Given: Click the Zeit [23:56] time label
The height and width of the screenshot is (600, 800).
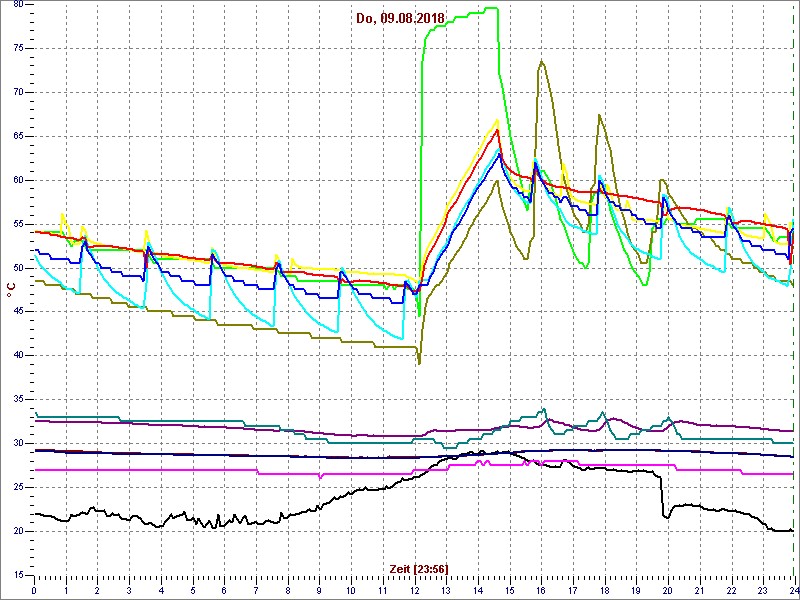Looking at the screenshot, I should (419, 569).
